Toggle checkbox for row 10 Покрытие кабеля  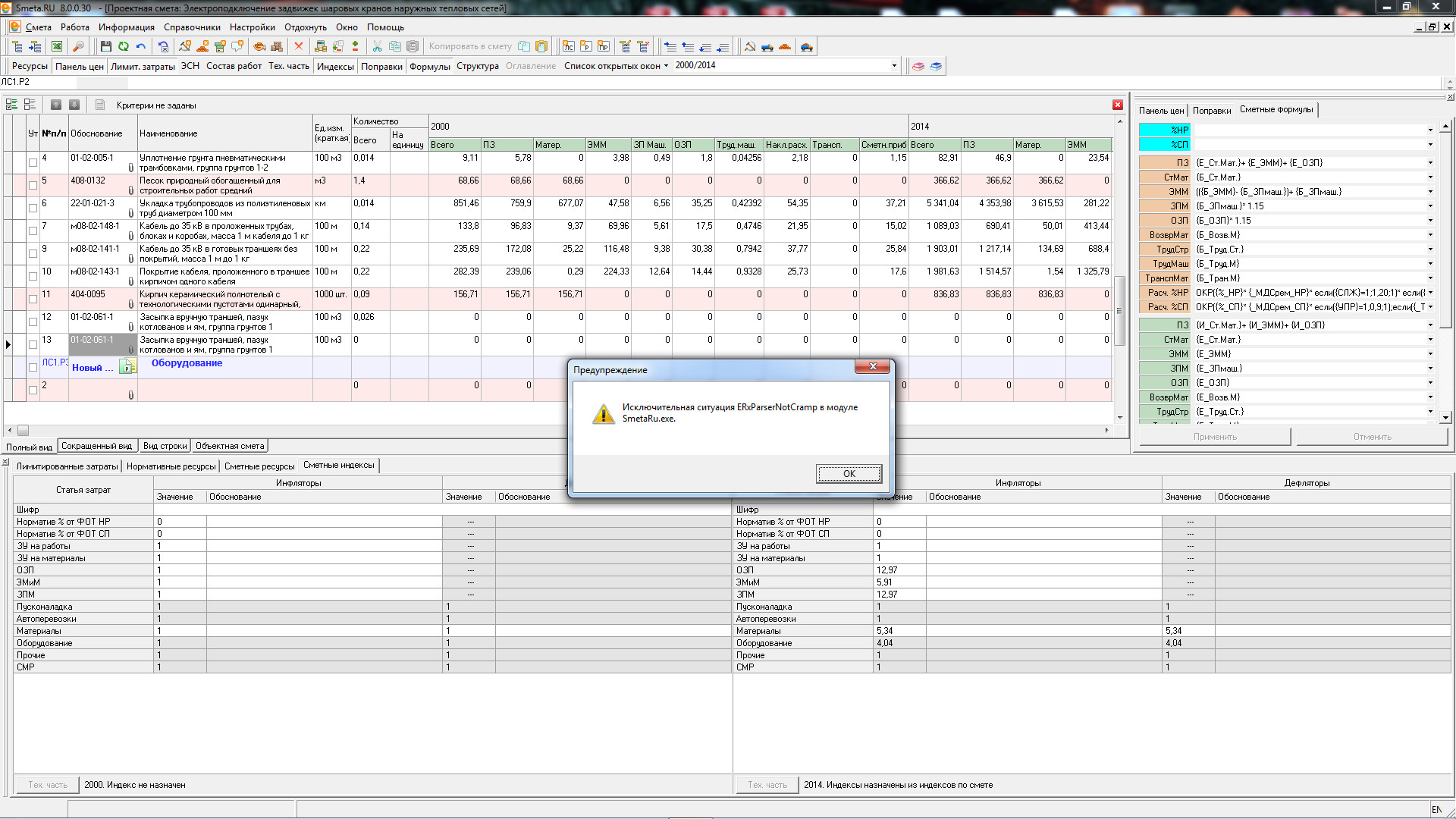coord(33,276)
